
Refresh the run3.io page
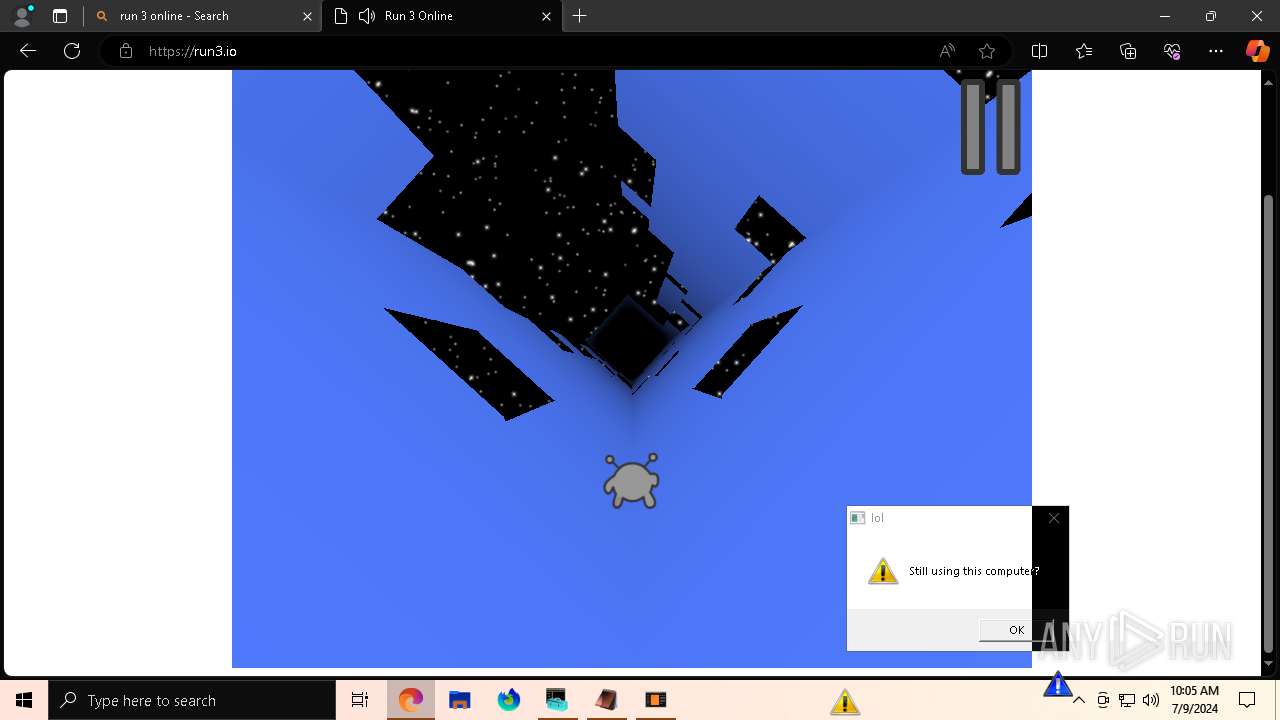(72, 51)
